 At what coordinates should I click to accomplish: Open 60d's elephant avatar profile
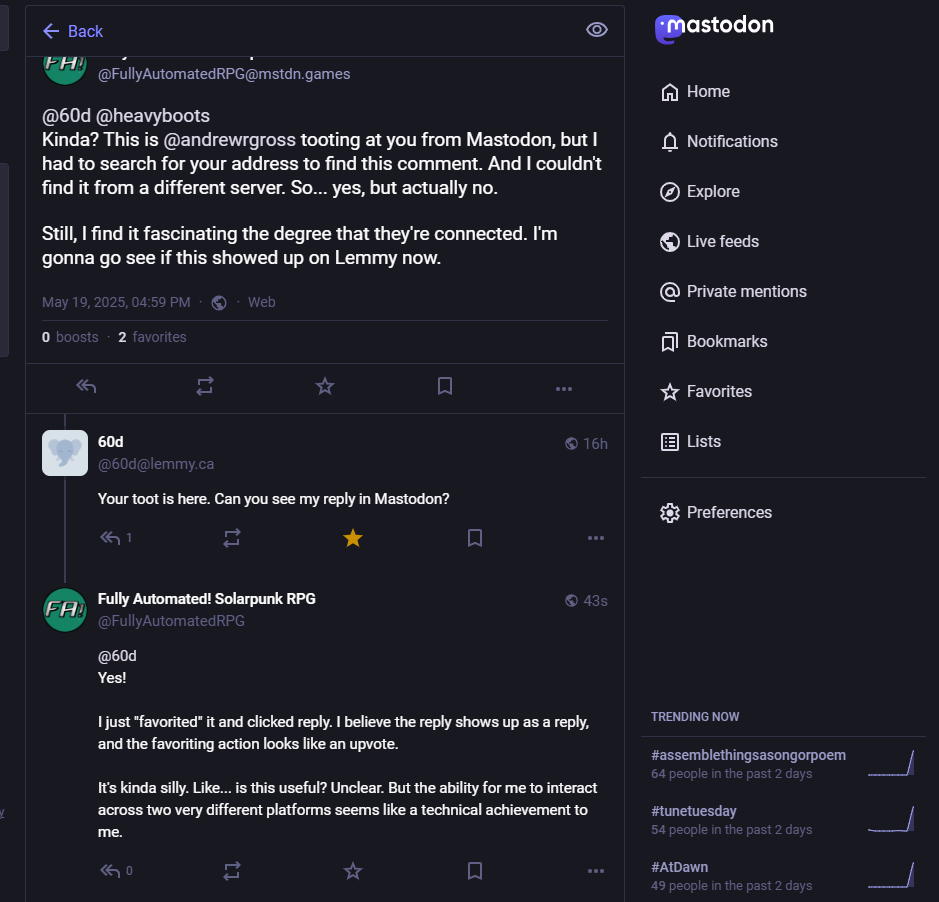pos(65,453)
